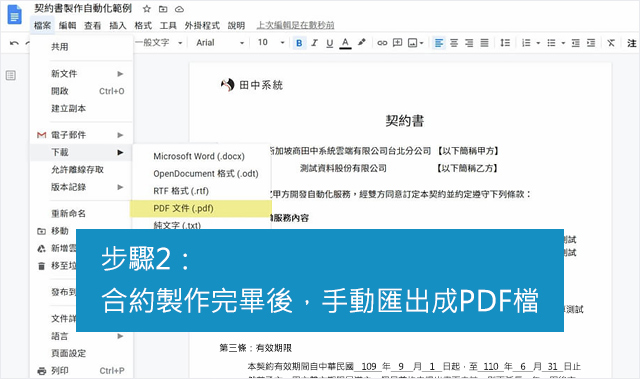Click the document title 契約書製作自動化範例
640x379 pixels.
point(83,8)
